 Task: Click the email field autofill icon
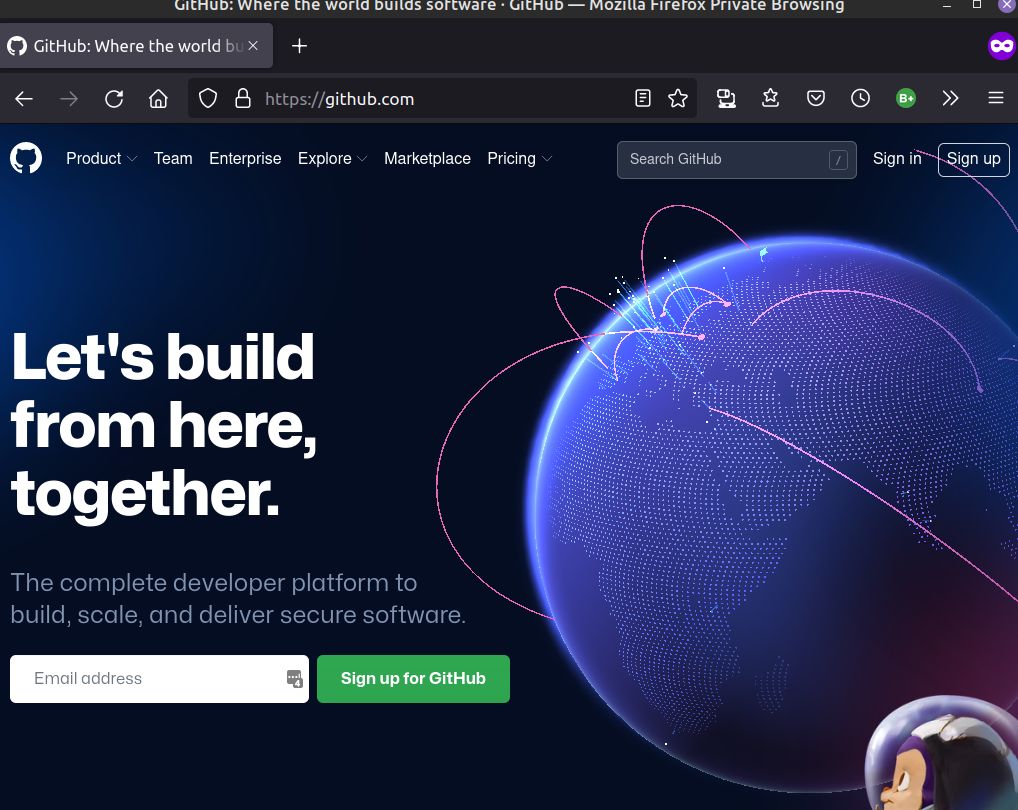[x=294, y=679]
